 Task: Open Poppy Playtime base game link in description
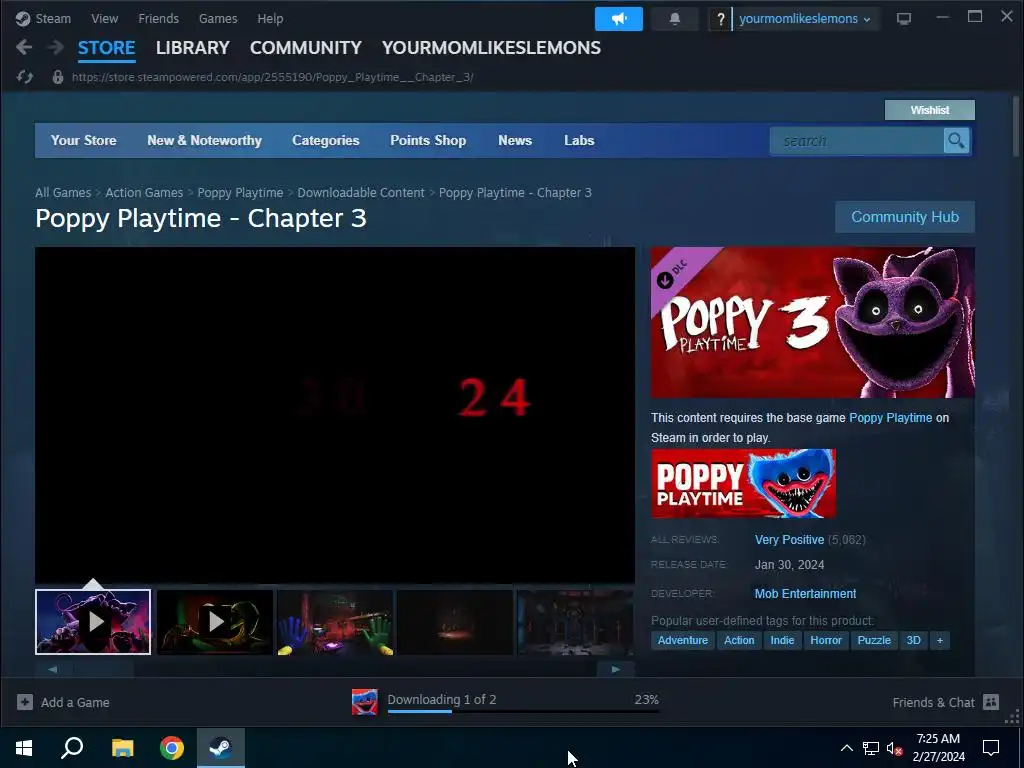[890, 417]
